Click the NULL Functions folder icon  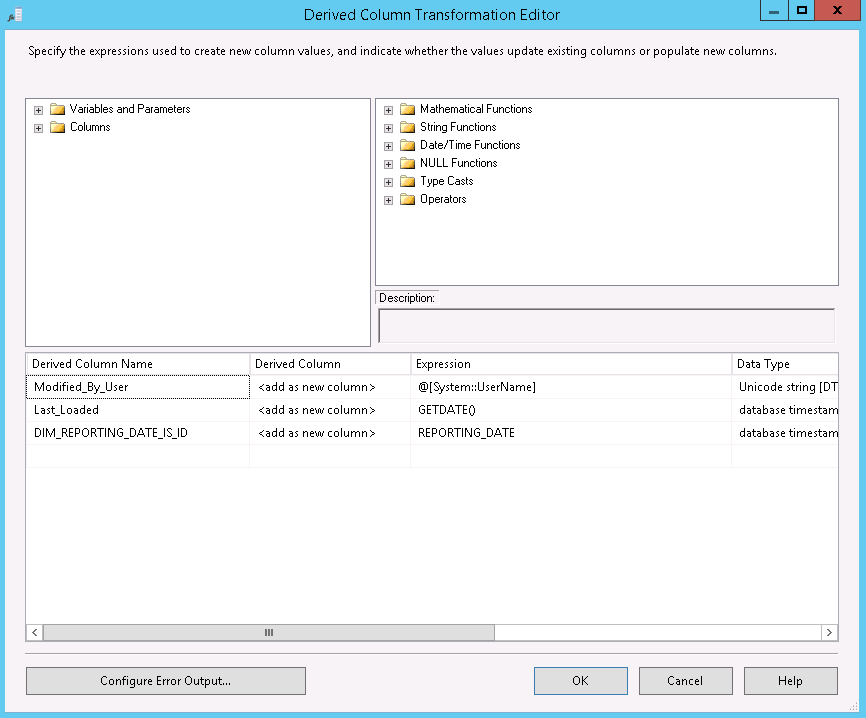coord(407,163)
